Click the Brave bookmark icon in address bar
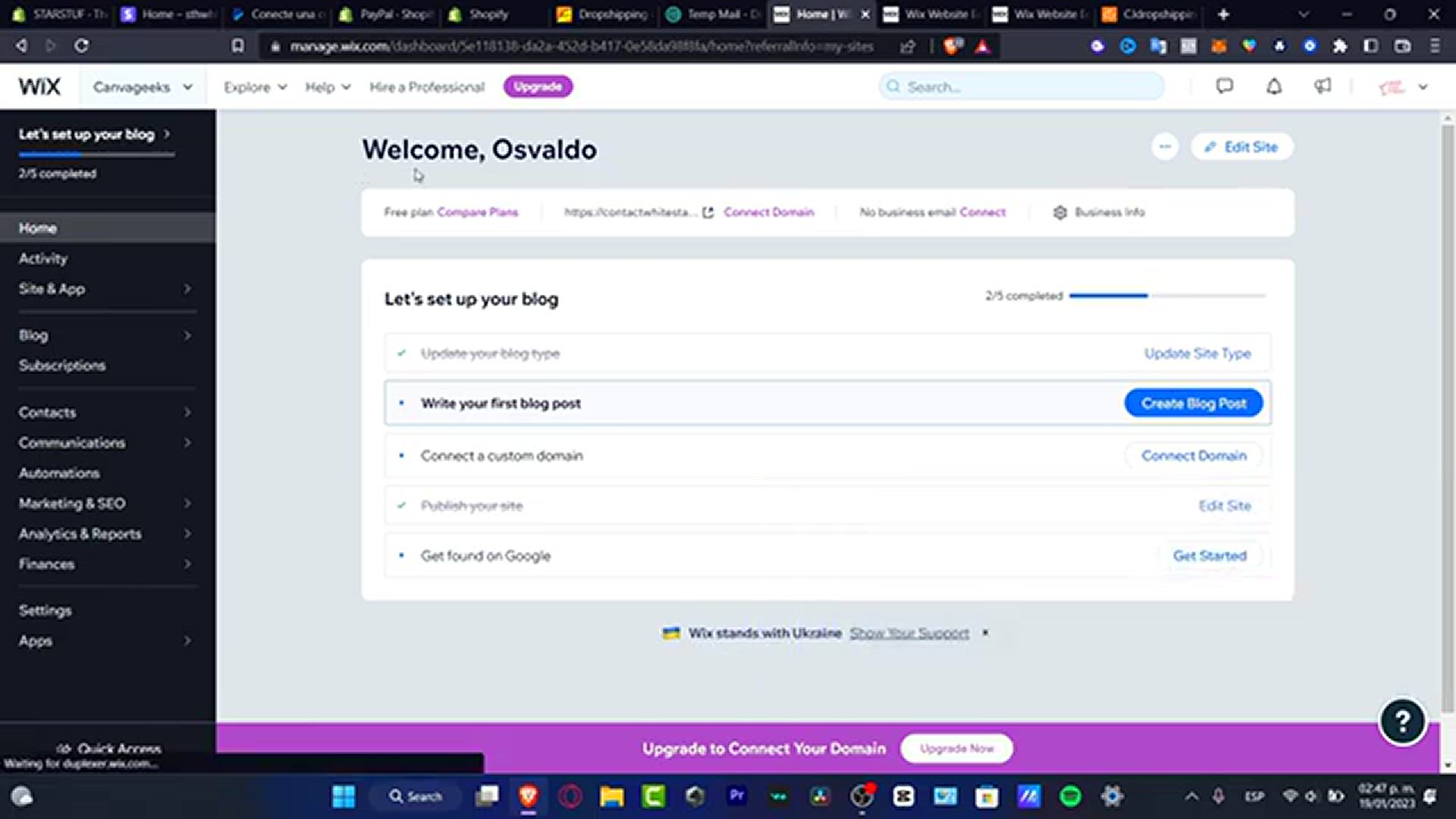Screen dimensions: 1456x819 click(238, 46)
